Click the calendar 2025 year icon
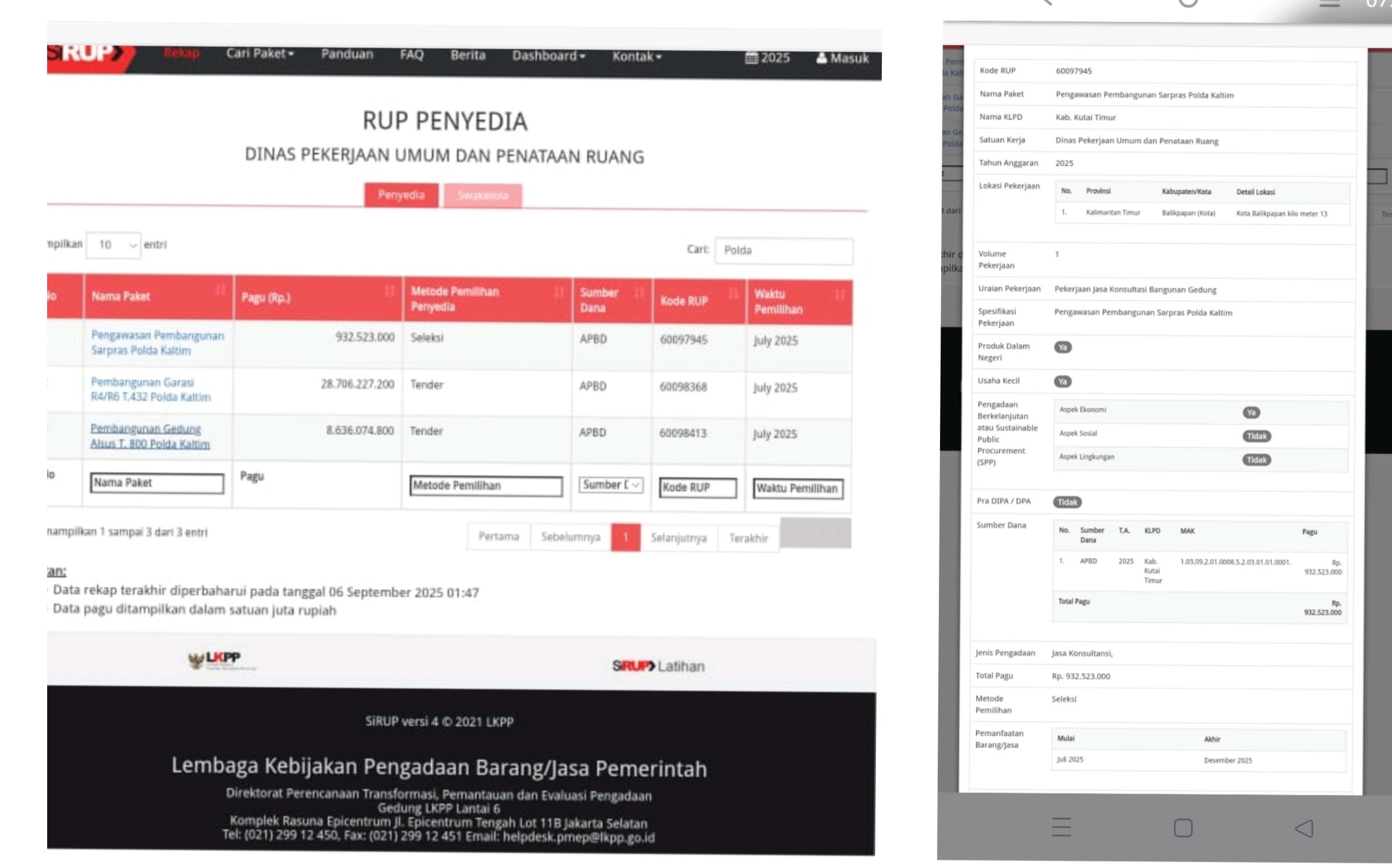 pyautogui.click(x=752, y=58)
